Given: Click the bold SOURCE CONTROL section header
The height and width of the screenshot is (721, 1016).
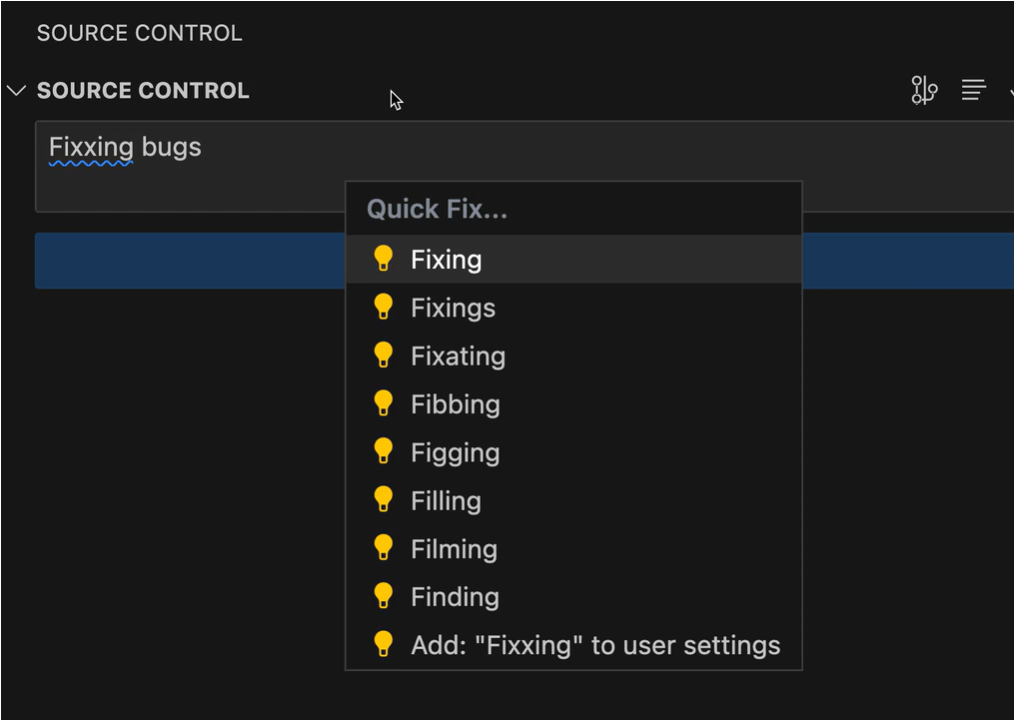Looking at the screenshot, I should pyautogui.click(x=143, y=91).
